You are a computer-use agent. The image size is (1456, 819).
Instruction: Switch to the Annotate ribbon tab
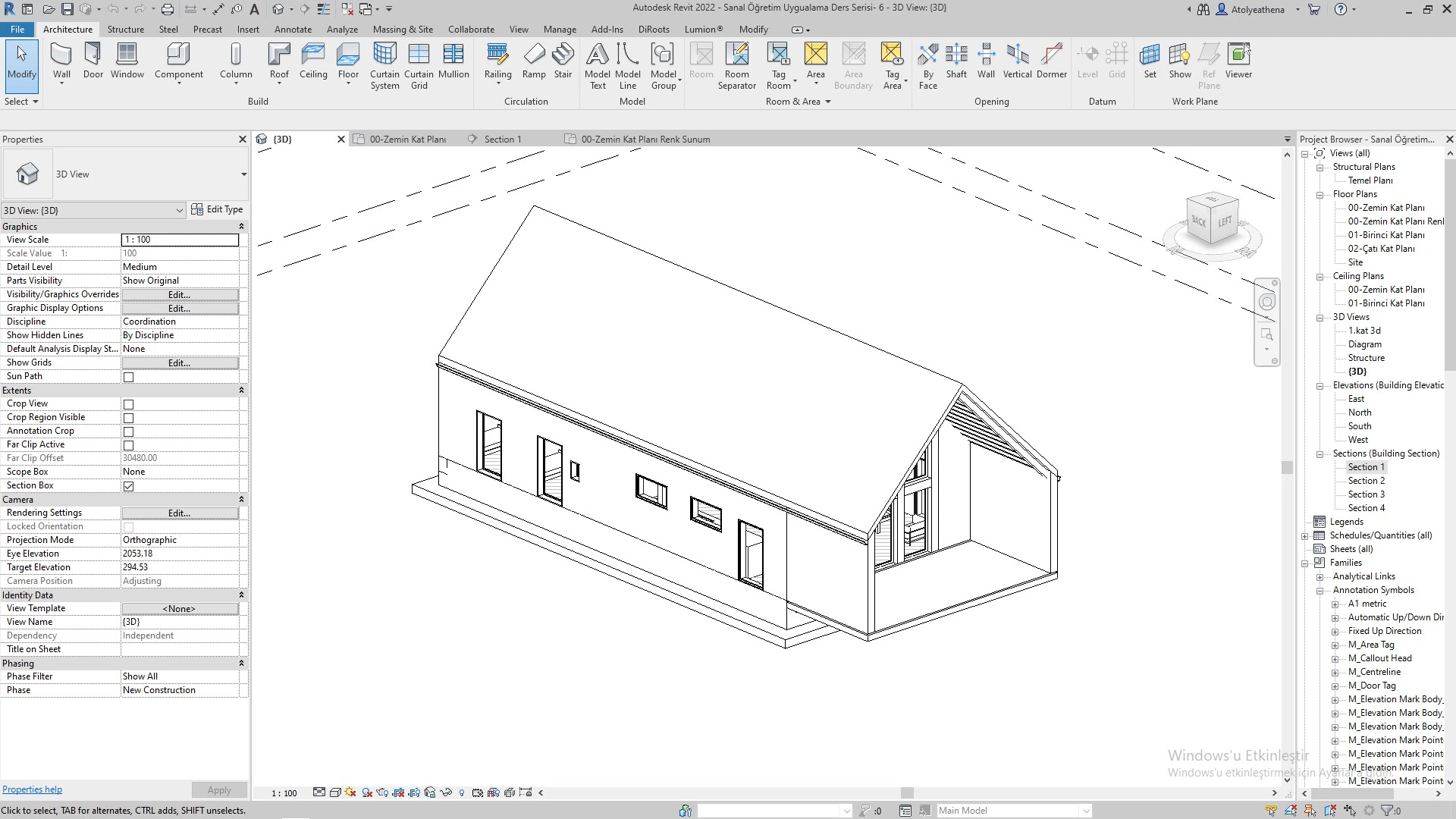coord(293,29)
